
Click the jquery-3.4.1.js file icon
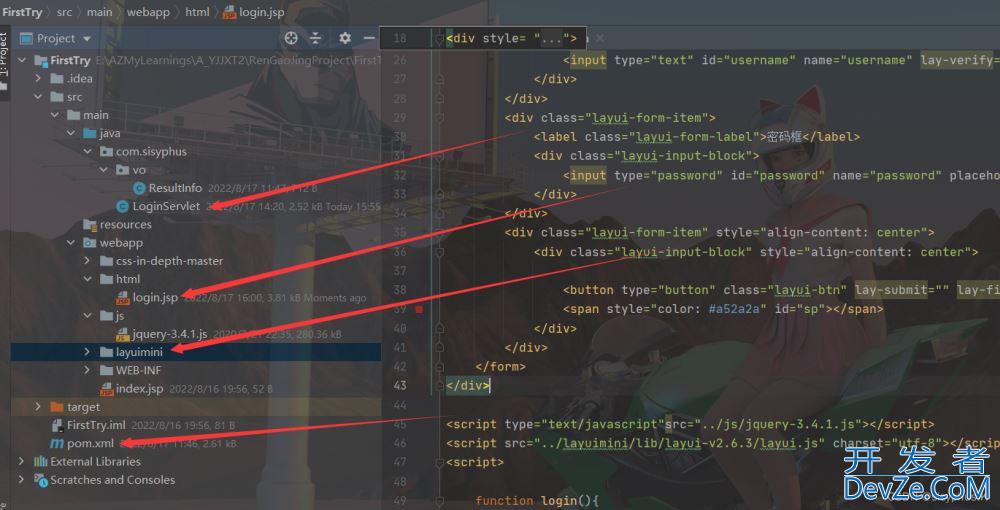tap(122, 334)
